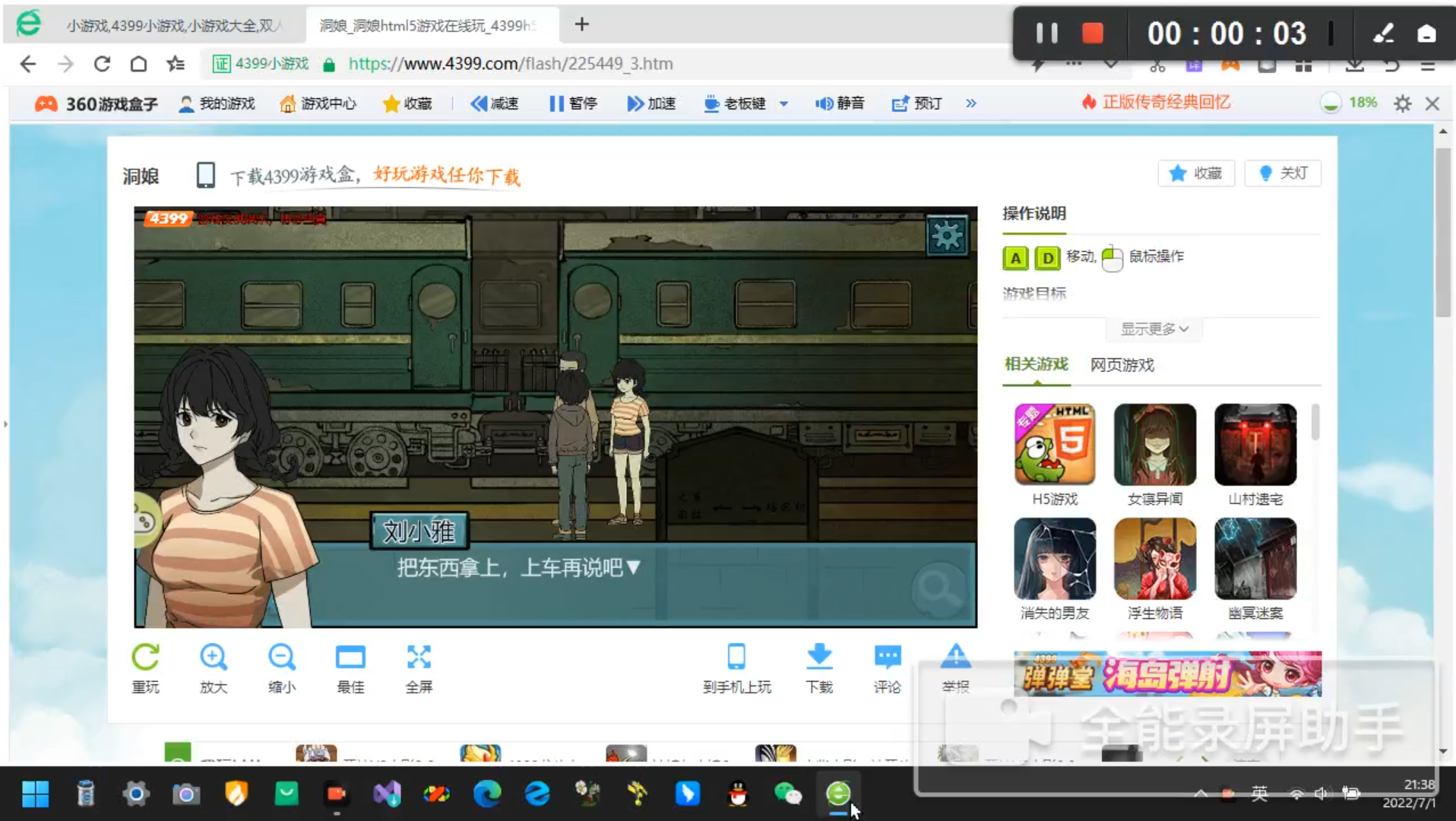
Task: Click 减速 to slow the game
Action: coord(494,103)
